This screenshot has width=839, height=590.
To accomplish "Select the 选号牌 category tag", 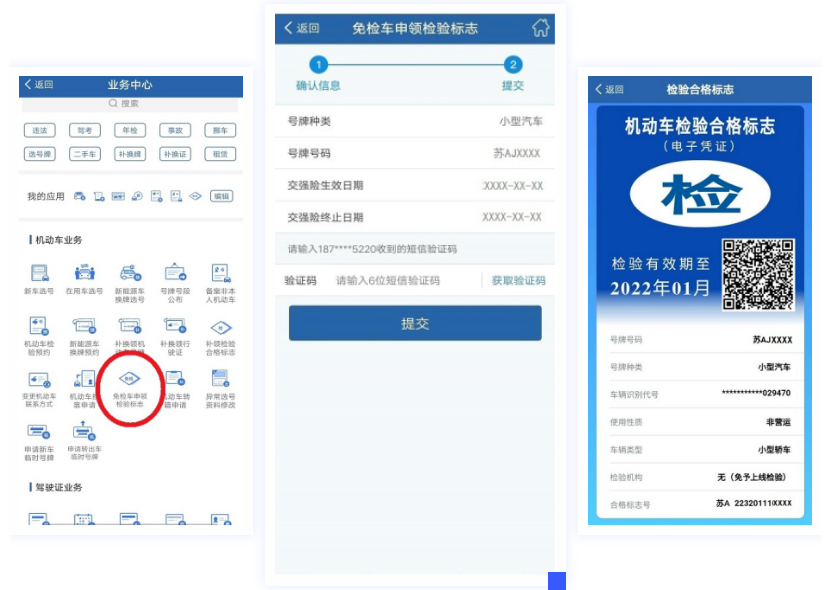I will 40,154.
